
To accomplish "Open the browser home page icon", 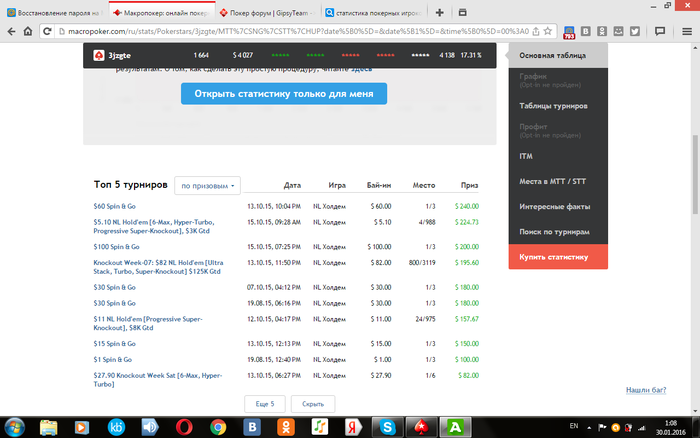I will pos(28,31).
